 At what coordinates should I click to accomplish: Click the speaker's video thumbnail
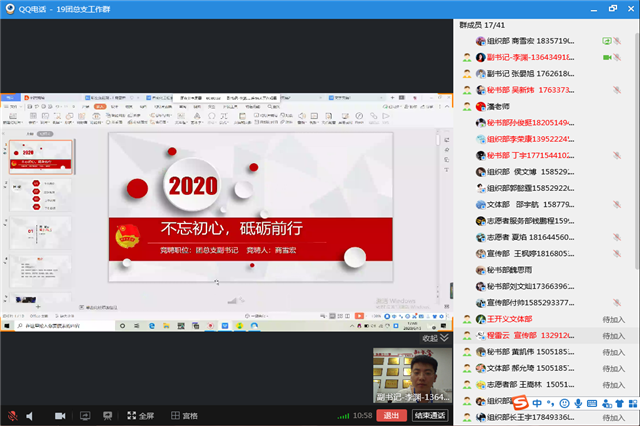(410, 378)
